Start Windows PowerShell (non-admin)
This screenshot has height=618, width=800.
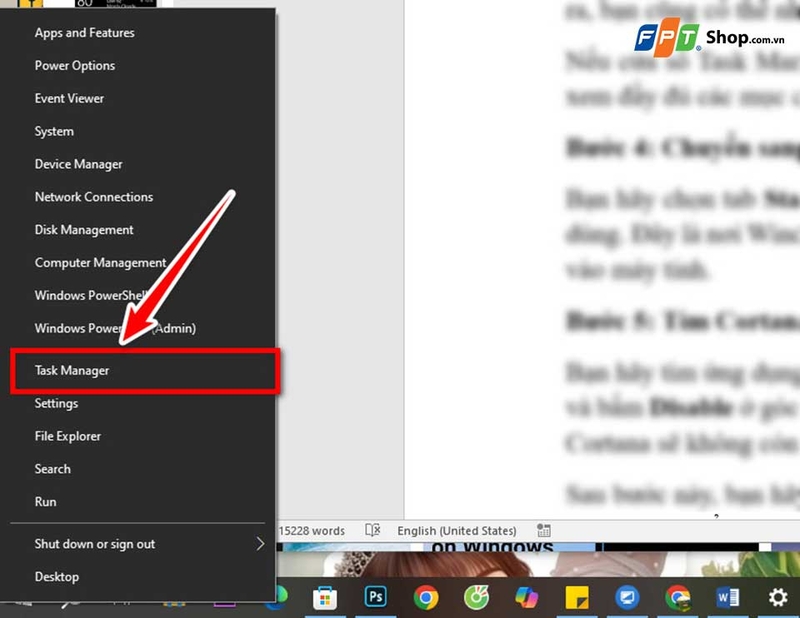pyautogui.click(x=138, y=295)
